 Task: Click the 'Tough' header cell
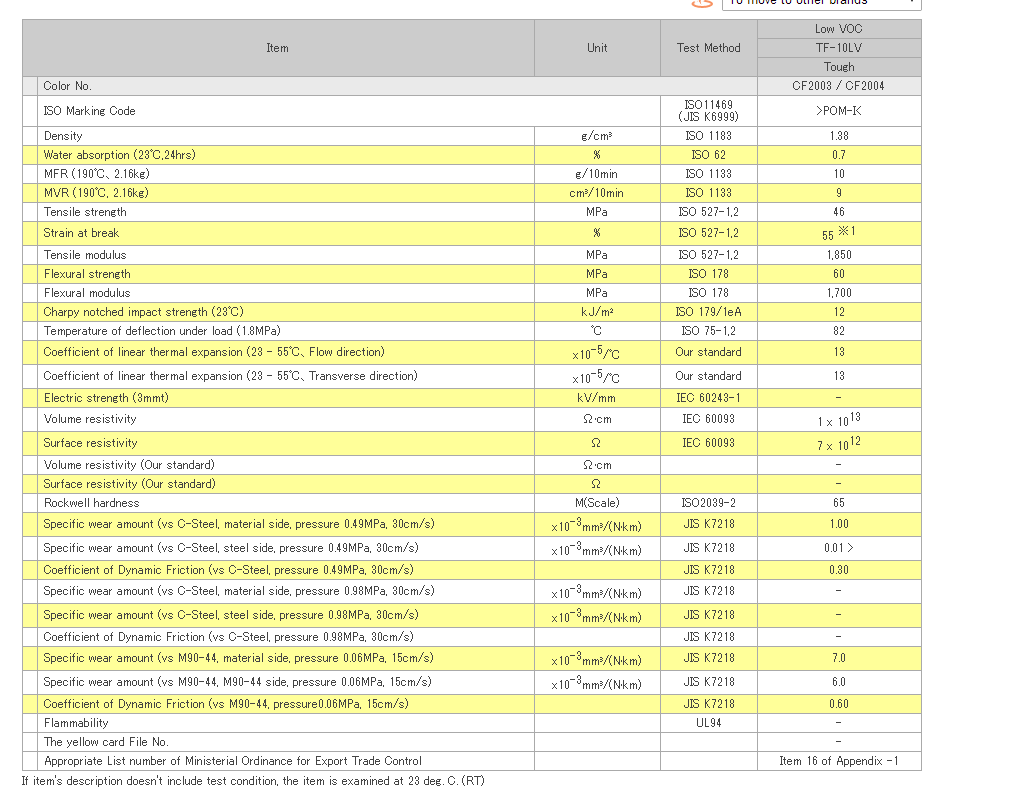coord(839,67)
